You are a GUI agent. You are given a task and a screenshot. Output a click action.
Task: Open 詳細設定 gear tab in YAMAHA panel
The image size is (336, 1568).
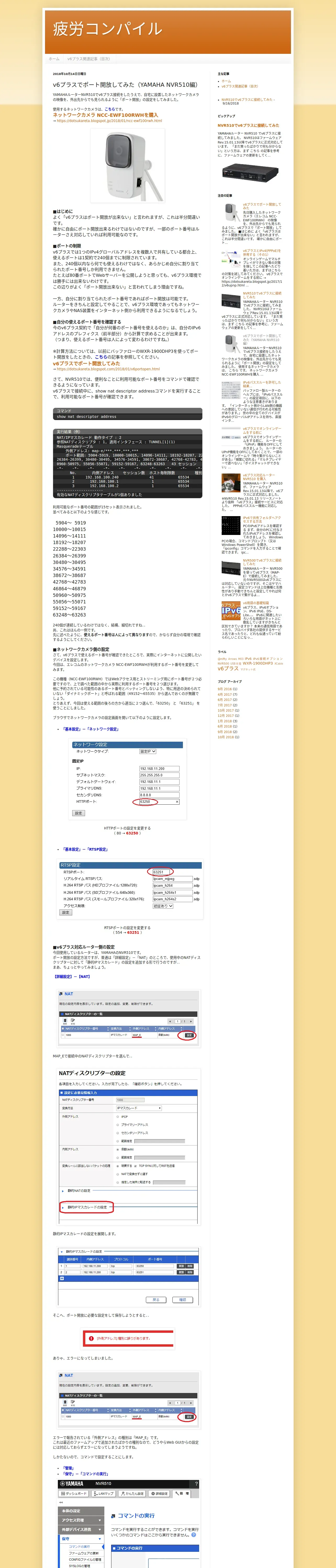click(x=159, y=1493)
